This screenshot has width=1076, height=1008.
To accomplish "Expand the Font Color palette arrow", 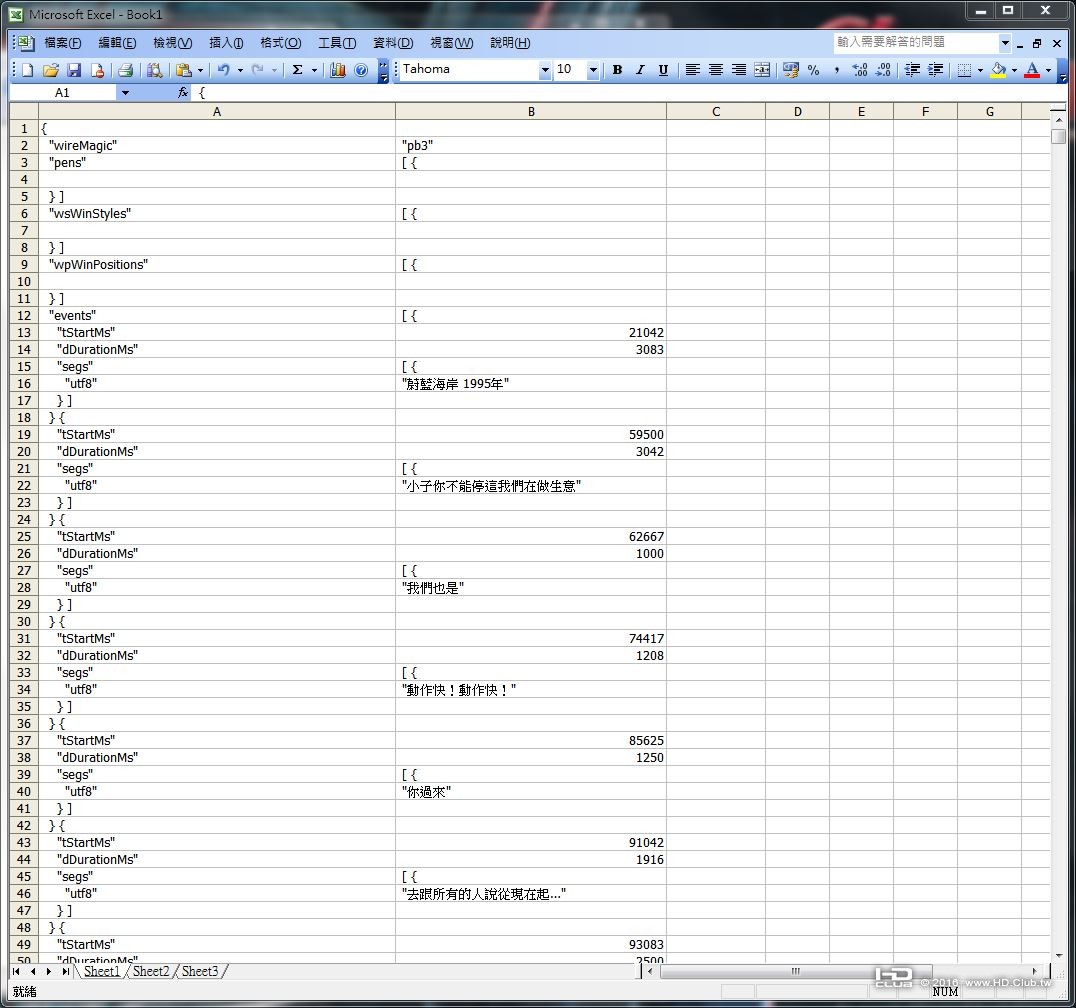I will (x=1048, y=70).
